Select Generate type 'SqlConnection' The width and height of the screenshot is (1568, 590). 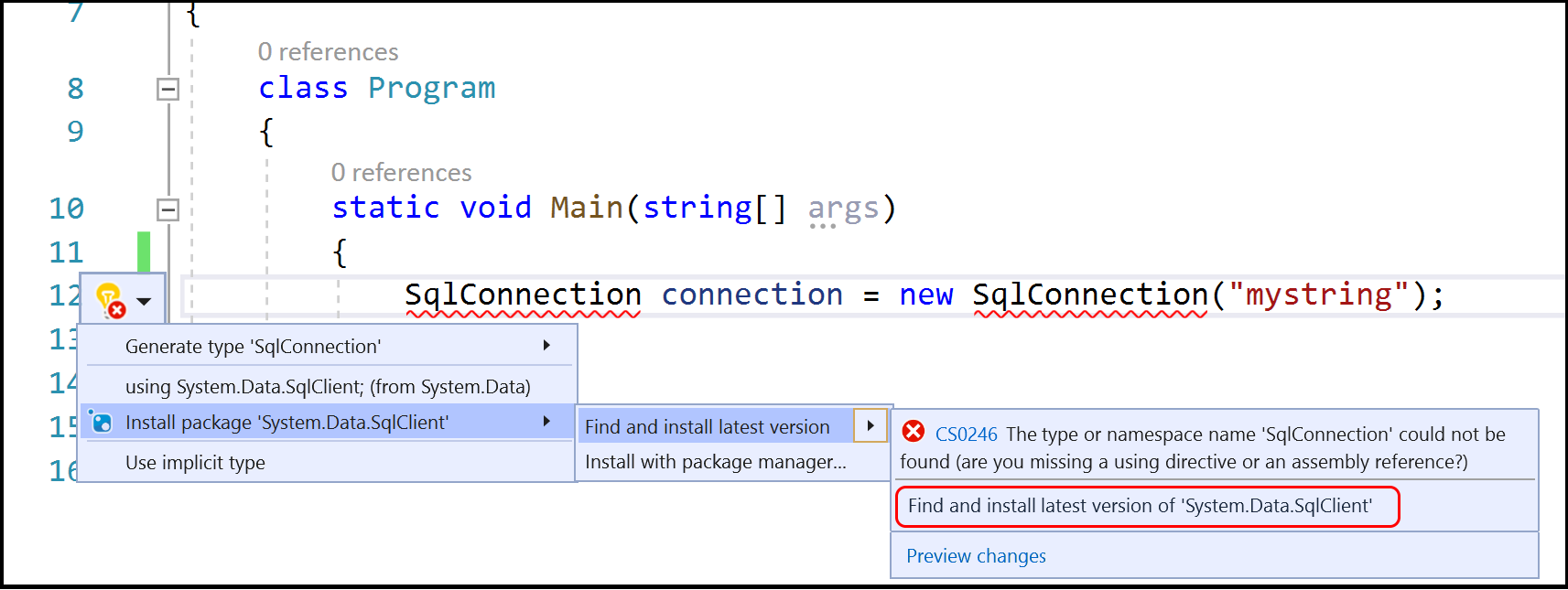coord(252,346)
